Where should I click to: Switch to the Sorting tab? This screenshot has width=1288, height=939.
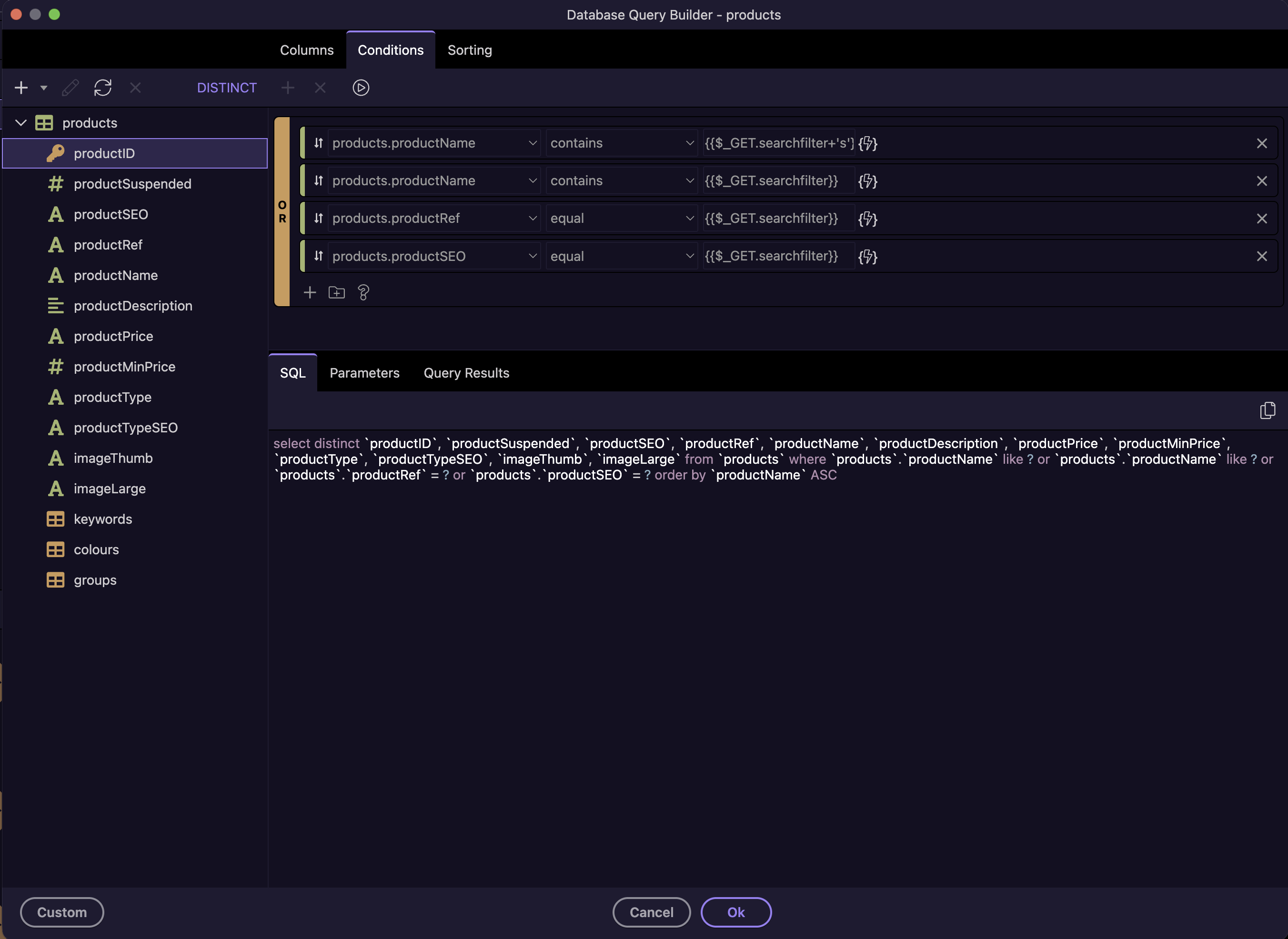click(x=469, y=50)
